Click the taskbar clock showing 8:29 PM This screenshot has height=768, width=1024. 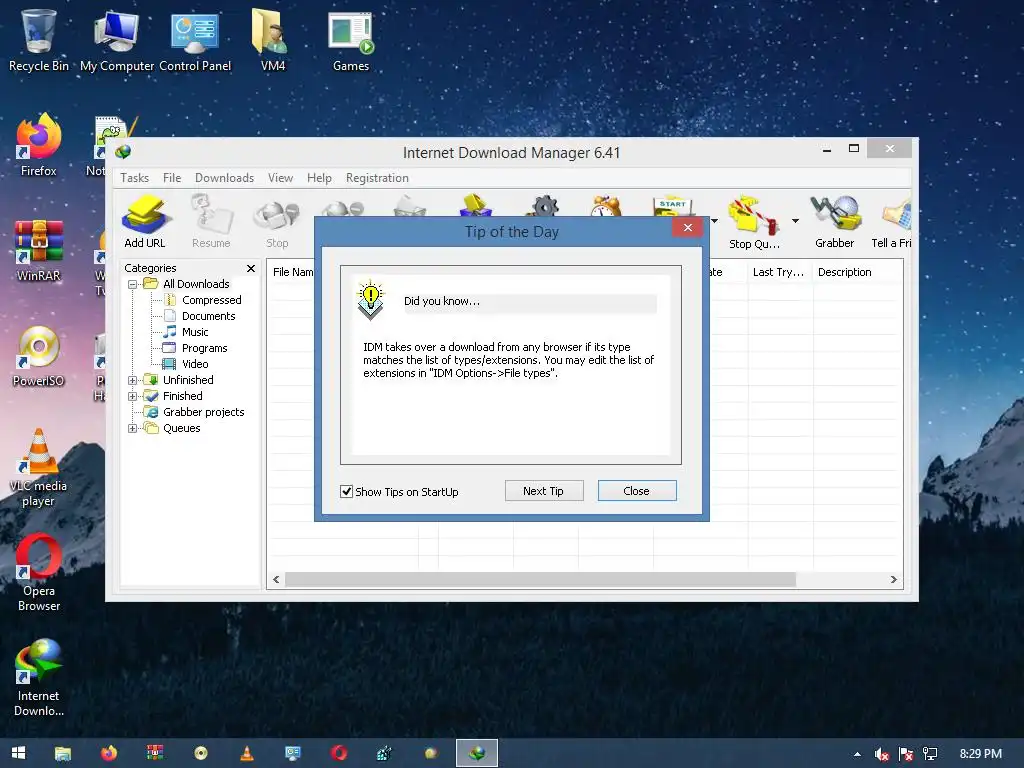tap(980, 754)
